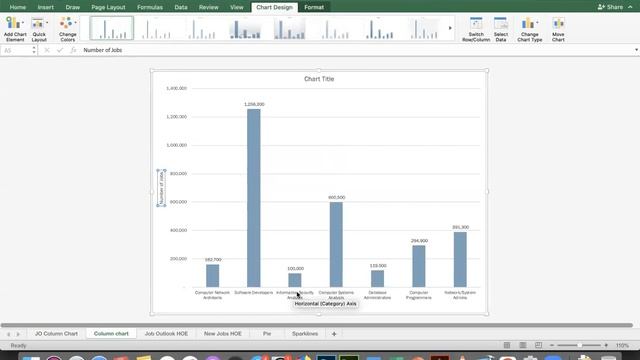Click the zoom out minus button
The width and height of the screenshot is (640, 360).
point(552,345)
